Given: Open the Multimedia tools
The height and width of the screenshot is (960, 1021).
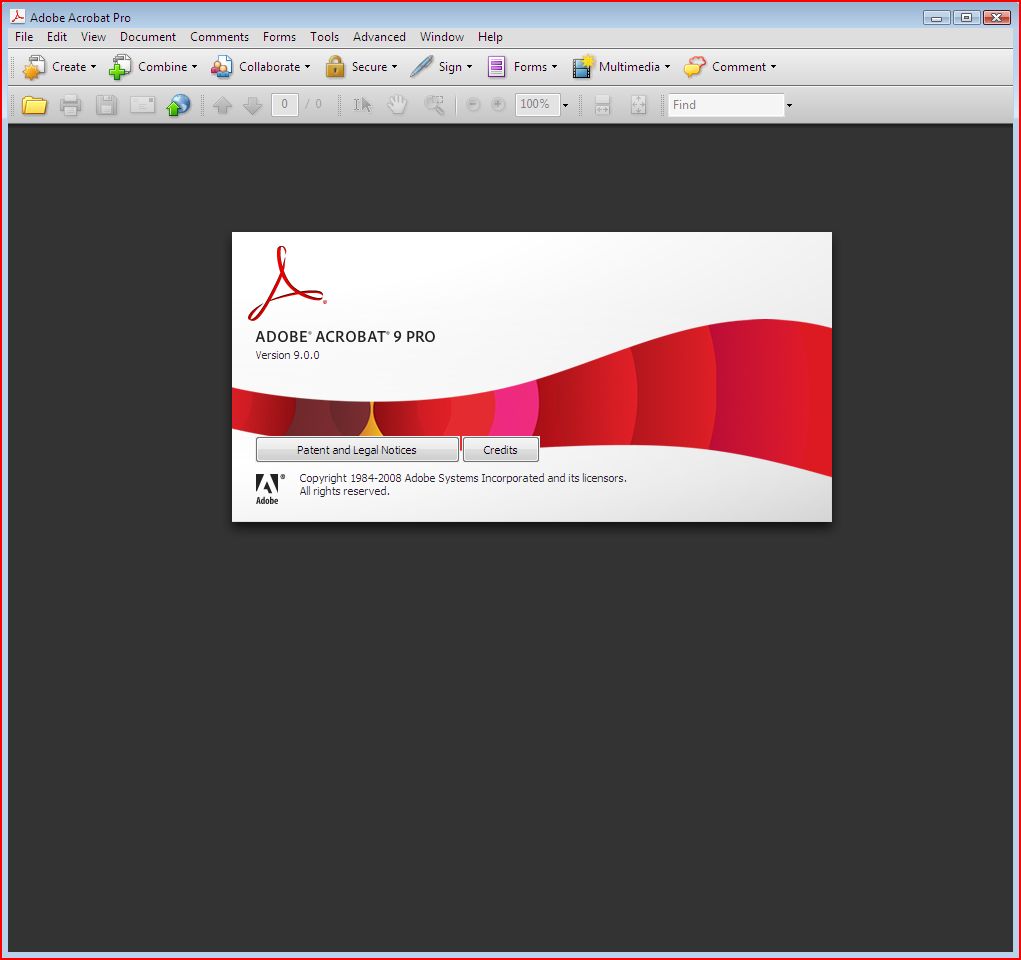Looking at the screenshot, I should tap(620, 66).
